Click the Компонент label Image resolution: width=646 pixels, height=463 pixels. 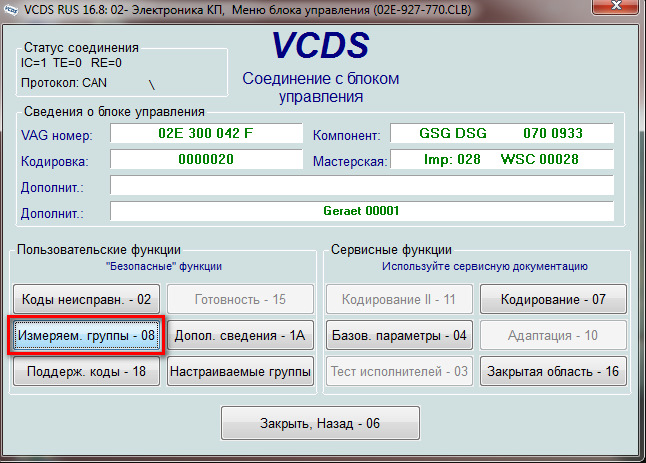pos(346,135)
